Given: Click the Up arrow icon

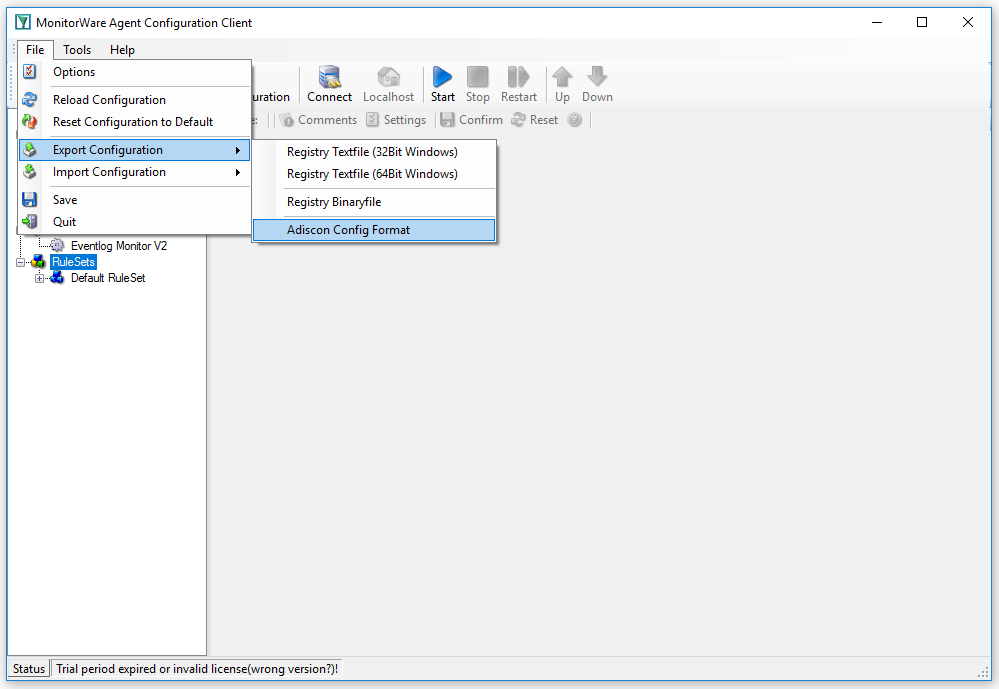Looking at the screenshot, I should click(562, 76).
